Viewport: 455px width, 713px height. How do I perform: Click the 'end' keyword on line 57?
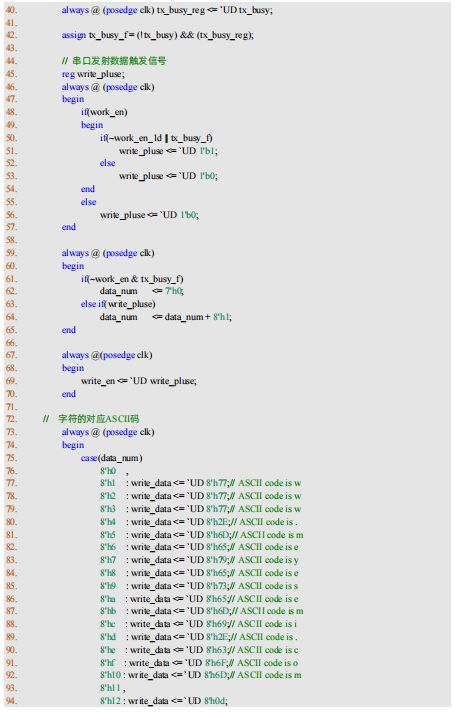69,227
